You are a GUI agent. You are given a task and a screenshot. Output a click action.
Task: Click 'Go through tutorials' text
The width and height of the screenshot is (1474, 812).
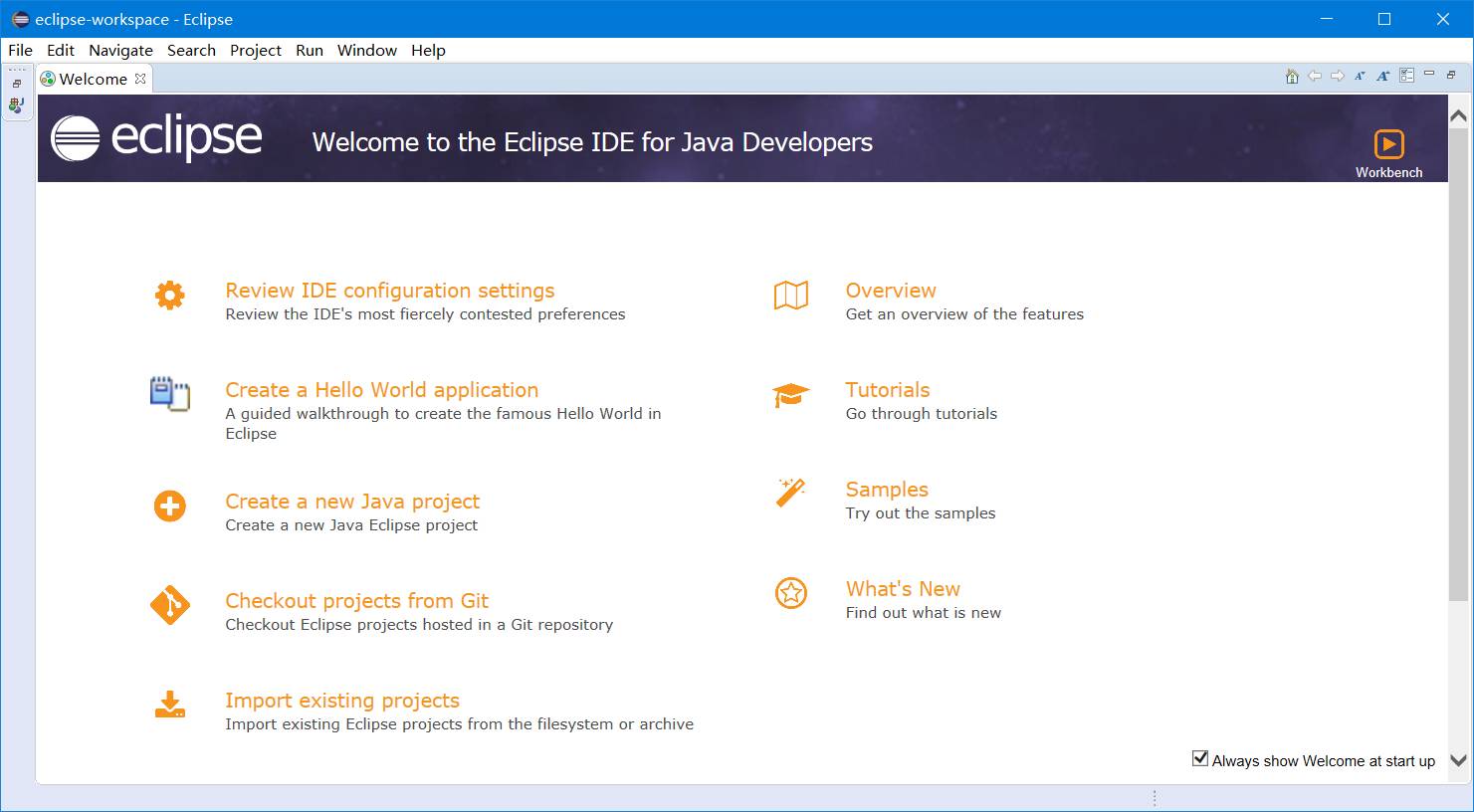coord(922,414)
